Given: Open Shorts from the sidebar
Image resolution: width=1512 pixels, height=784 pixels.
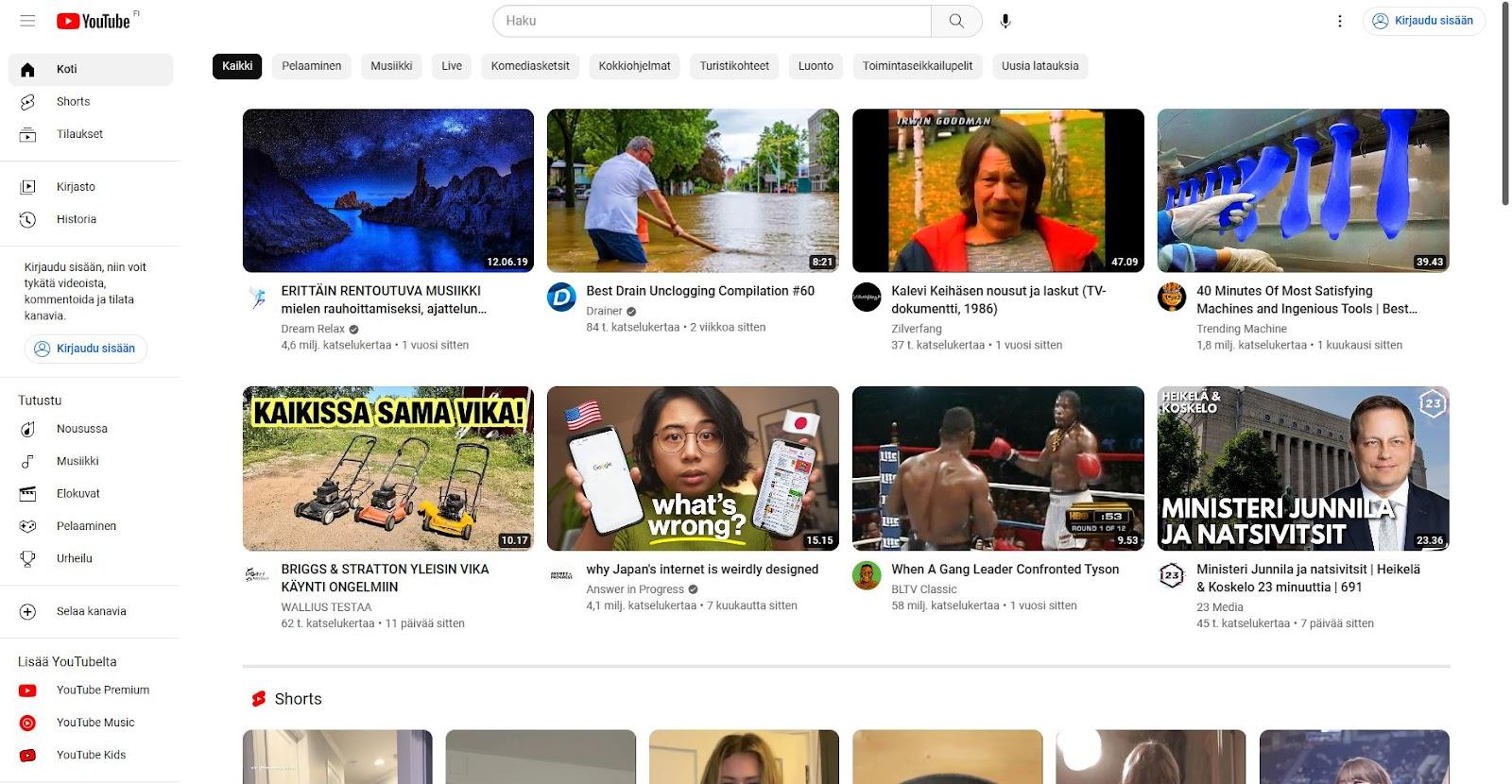Looking at the screenshot, I should [91, 101].
